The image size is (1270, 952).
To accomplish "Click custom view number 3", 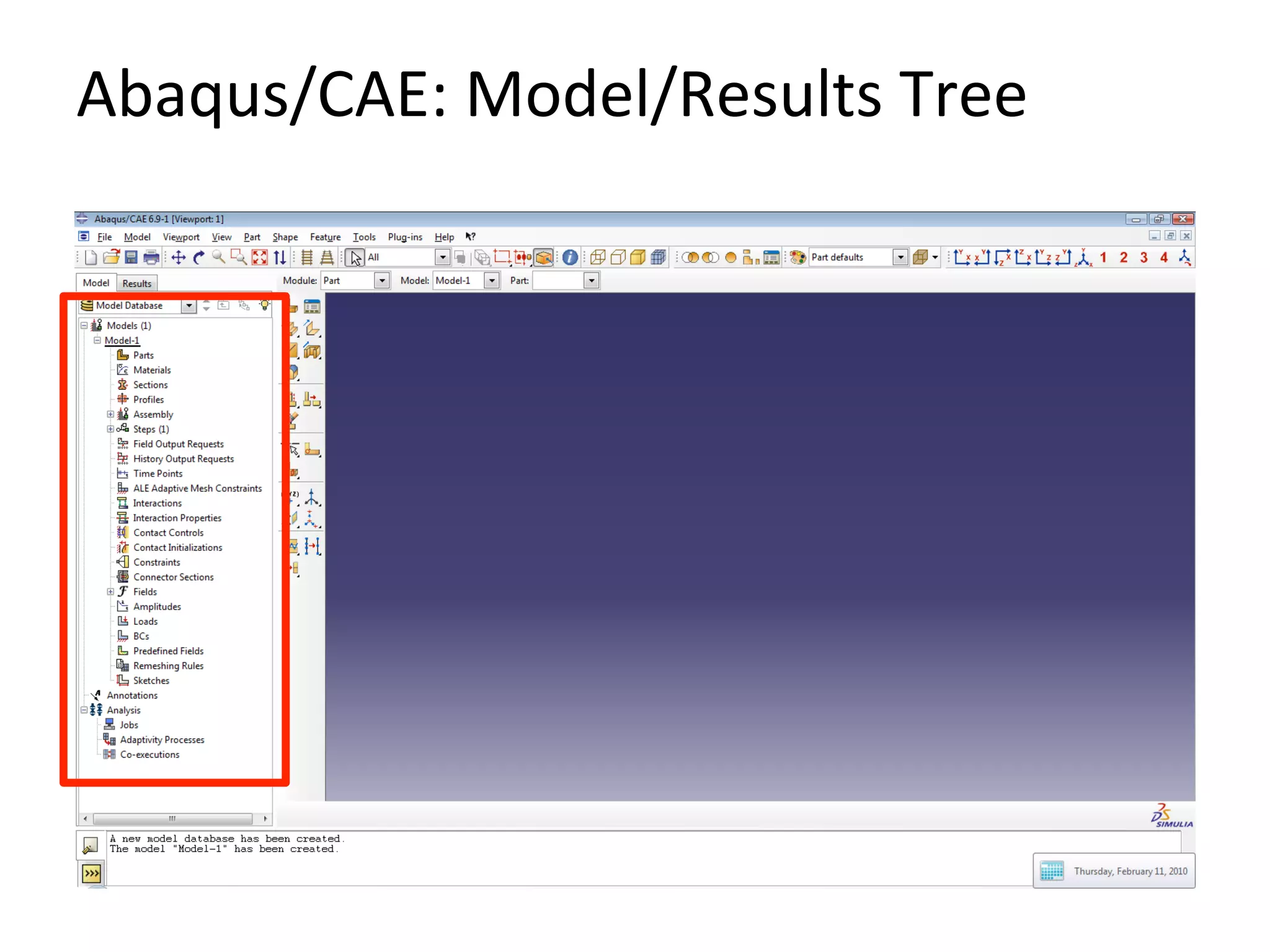I will (x=1143, y=257).
